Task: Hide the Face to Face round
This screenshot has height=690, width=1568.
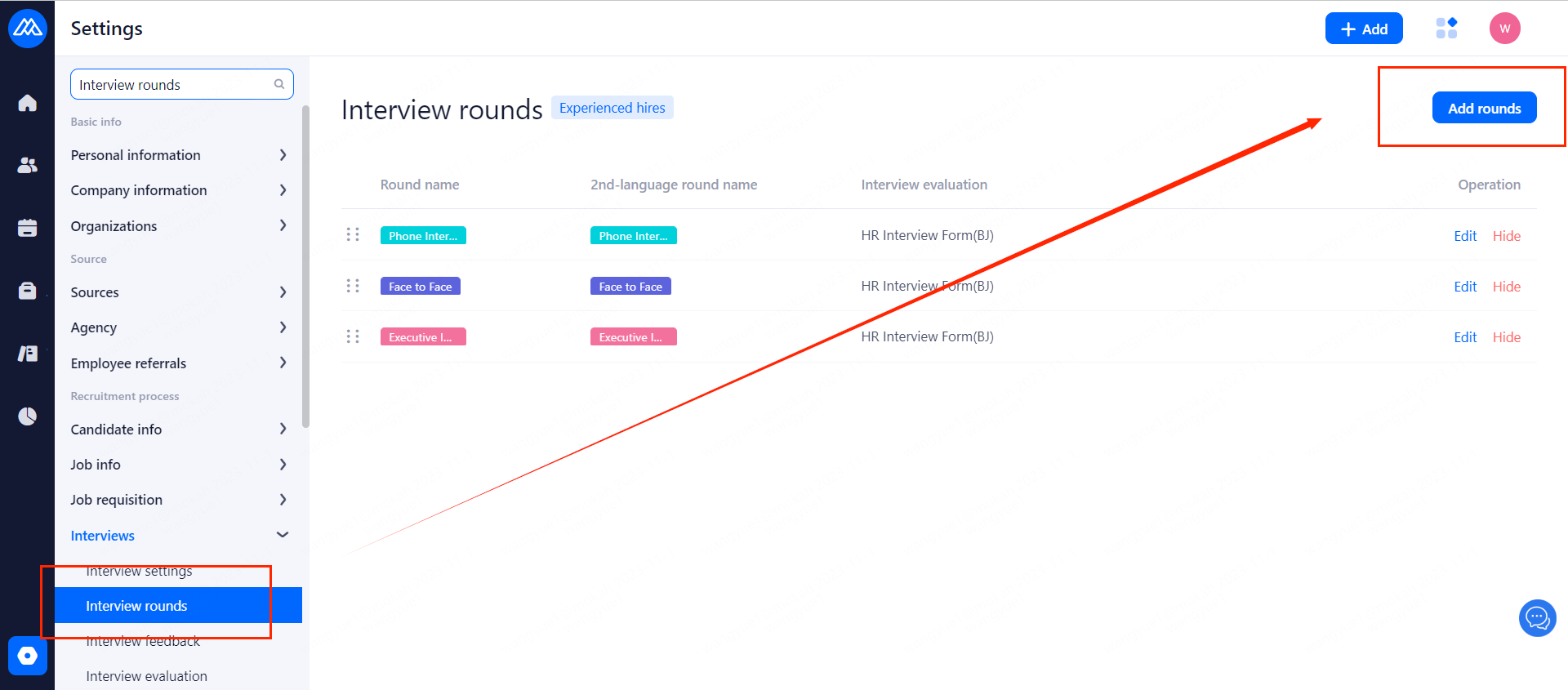Action: point(1506,287)
